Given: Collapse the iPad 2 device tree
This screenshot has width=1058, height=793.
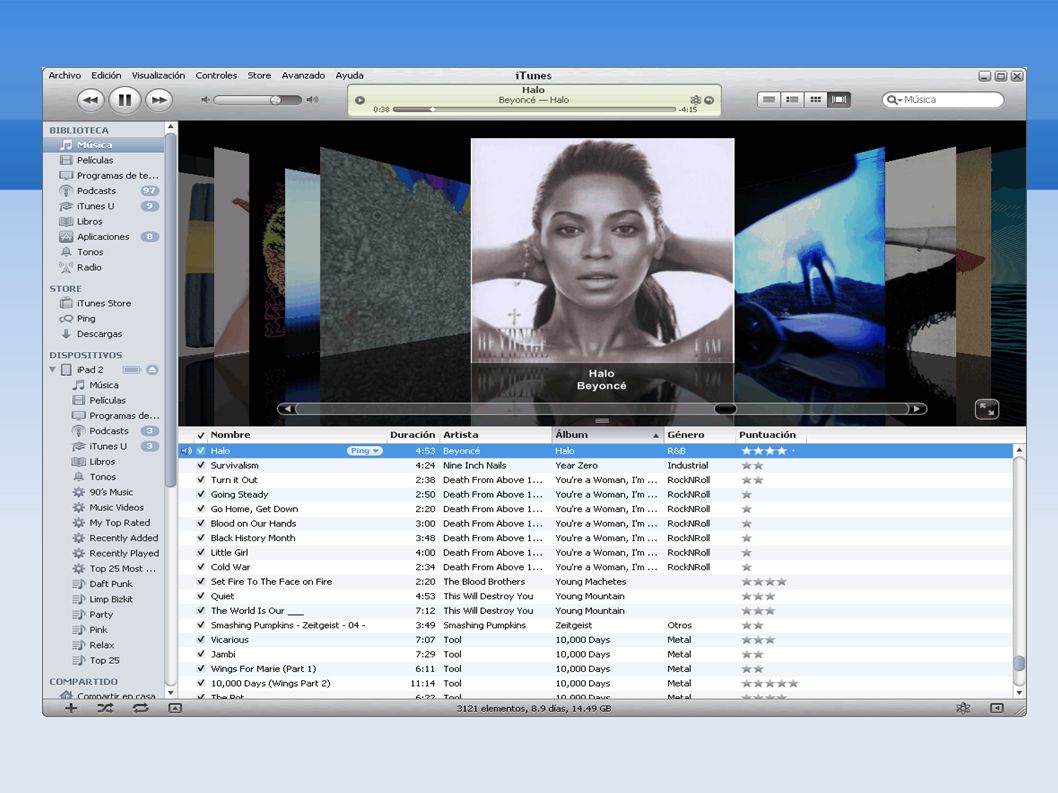Looking at the screenshot, I should click(x=53, y=370).
